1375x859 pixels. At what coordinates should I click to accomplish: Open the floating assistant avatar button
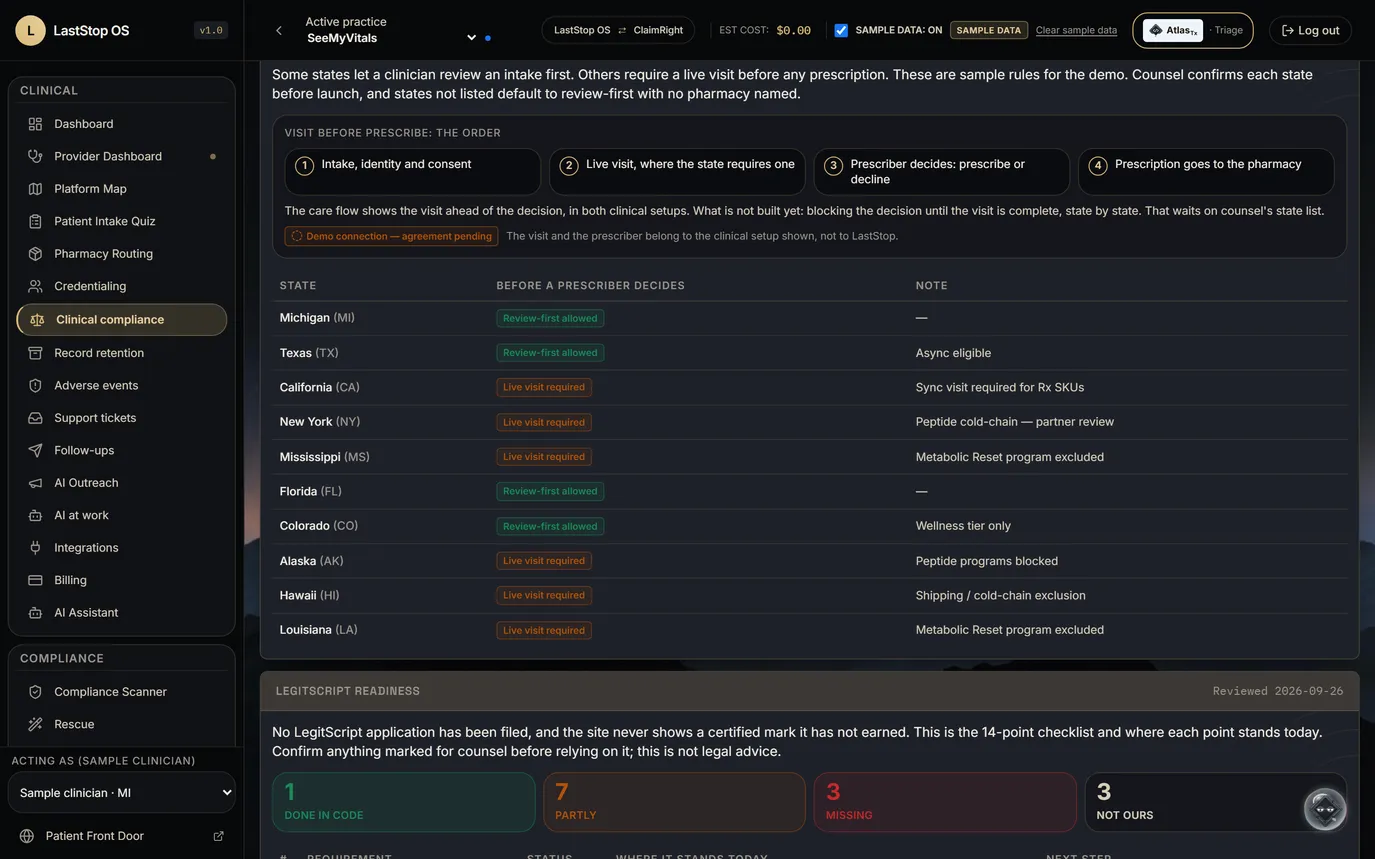click(1325, 809)
